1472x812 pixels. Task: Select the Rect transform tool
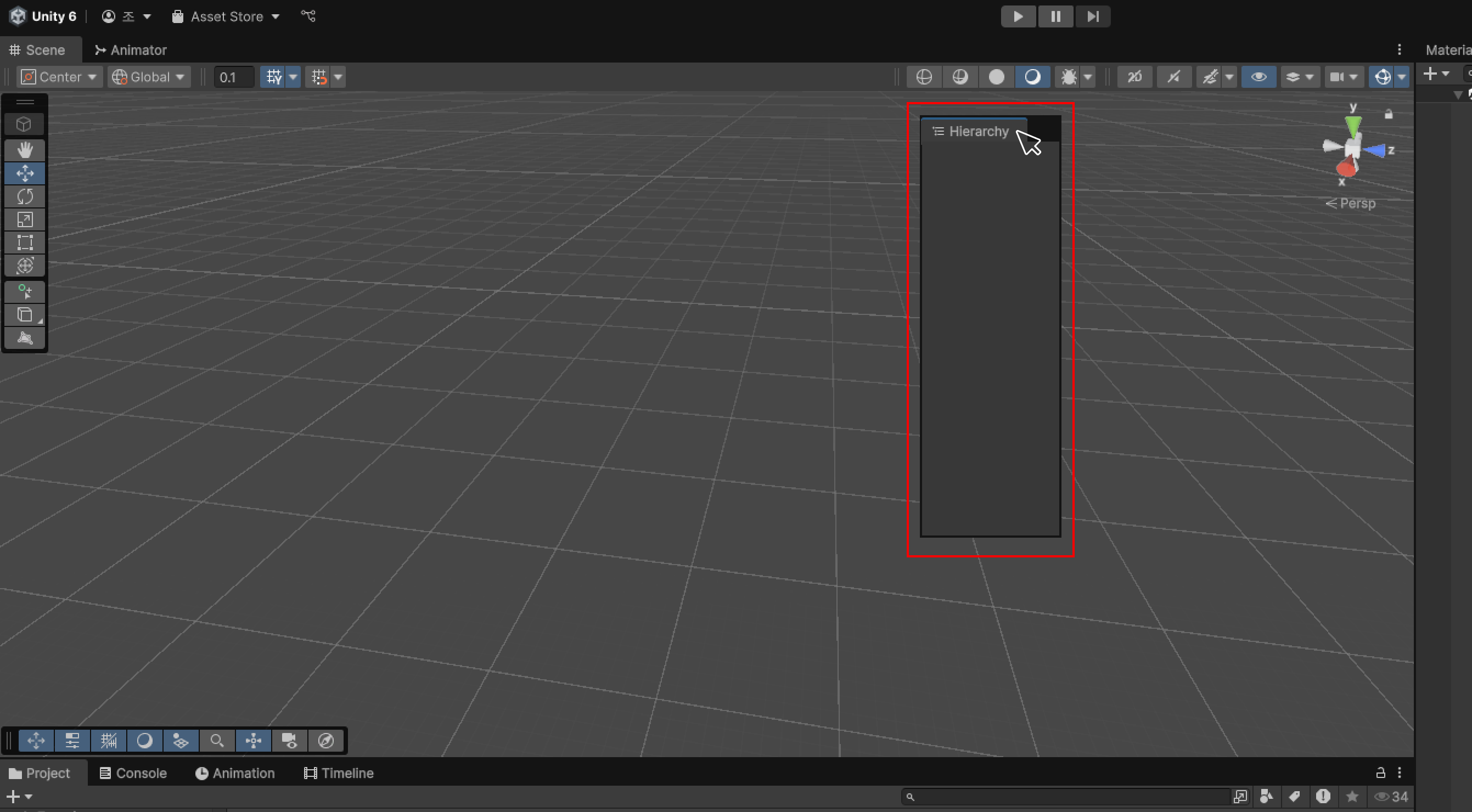pos(25,243)
